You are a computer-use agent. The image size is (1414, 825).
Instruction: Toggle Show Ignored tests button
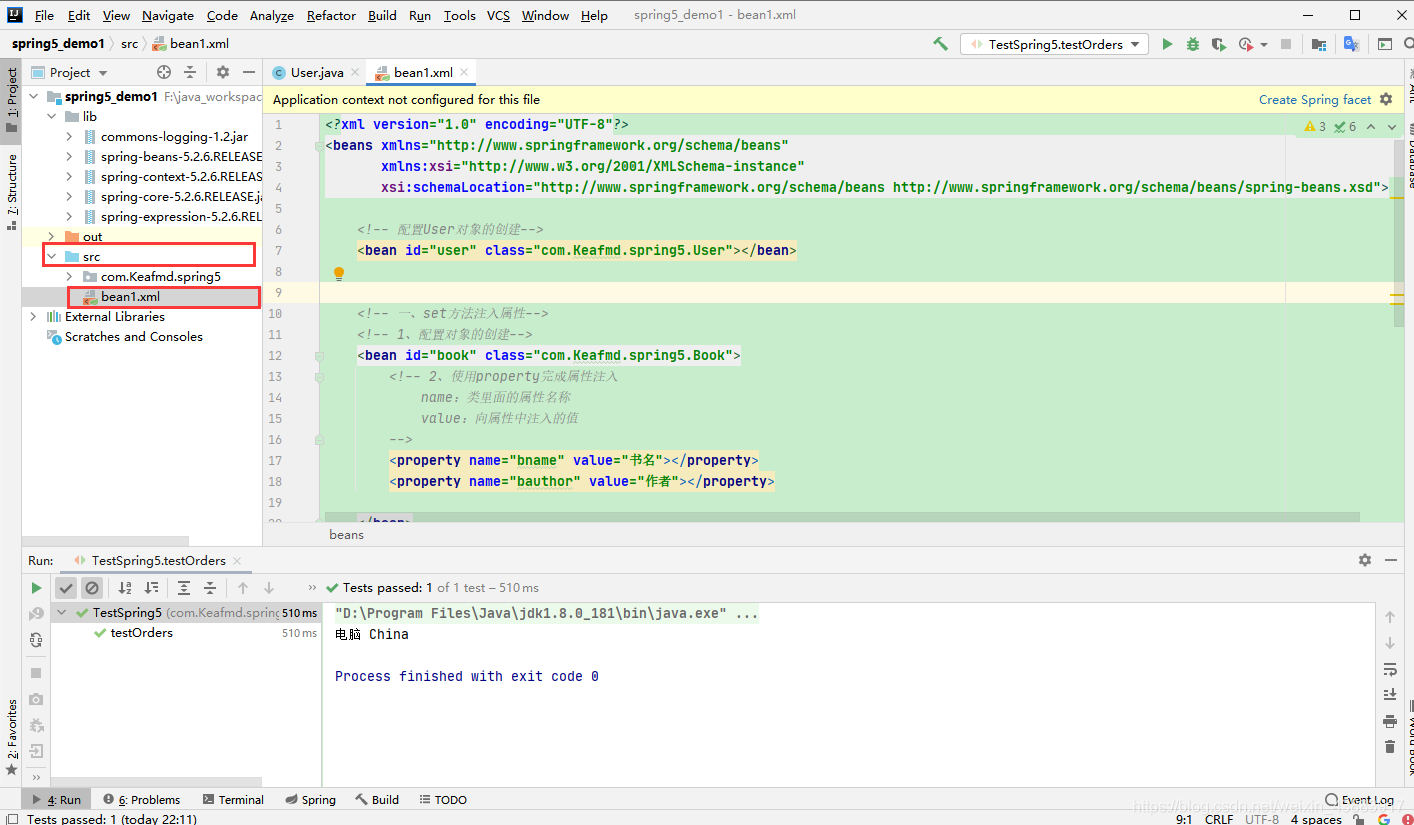point(92,588)
